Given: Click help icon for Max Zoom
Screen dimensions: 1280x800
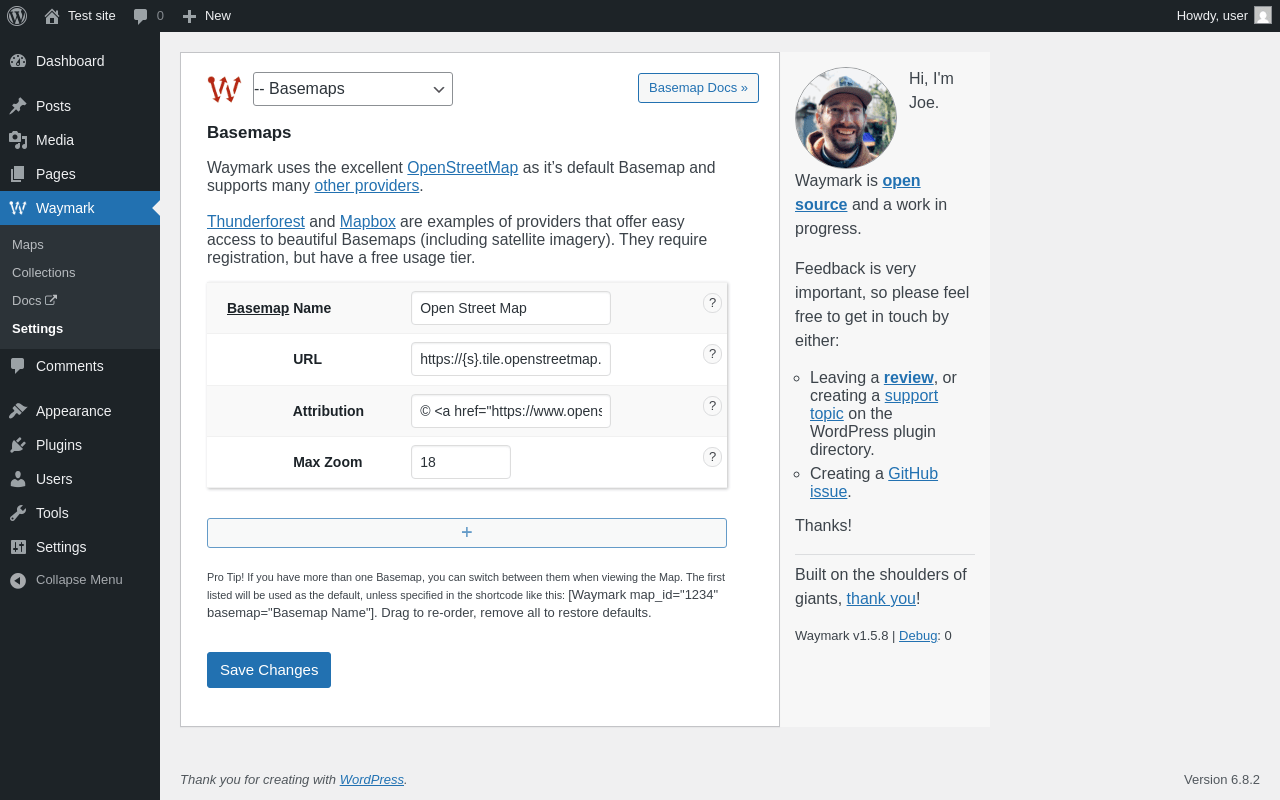Looking at the screenshot, I should click(712, 457).
